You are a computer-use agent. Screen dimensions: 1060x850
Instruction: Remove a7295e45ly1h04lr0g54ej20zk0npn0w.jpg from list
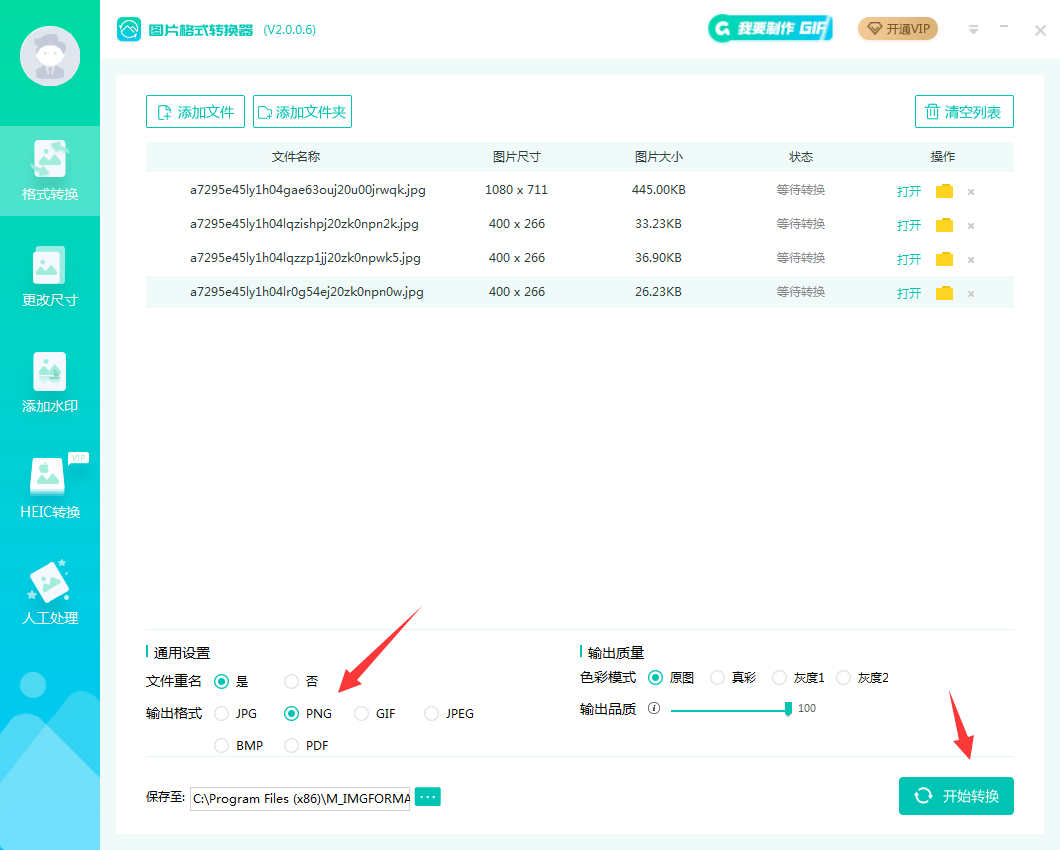tap(971, 293)
